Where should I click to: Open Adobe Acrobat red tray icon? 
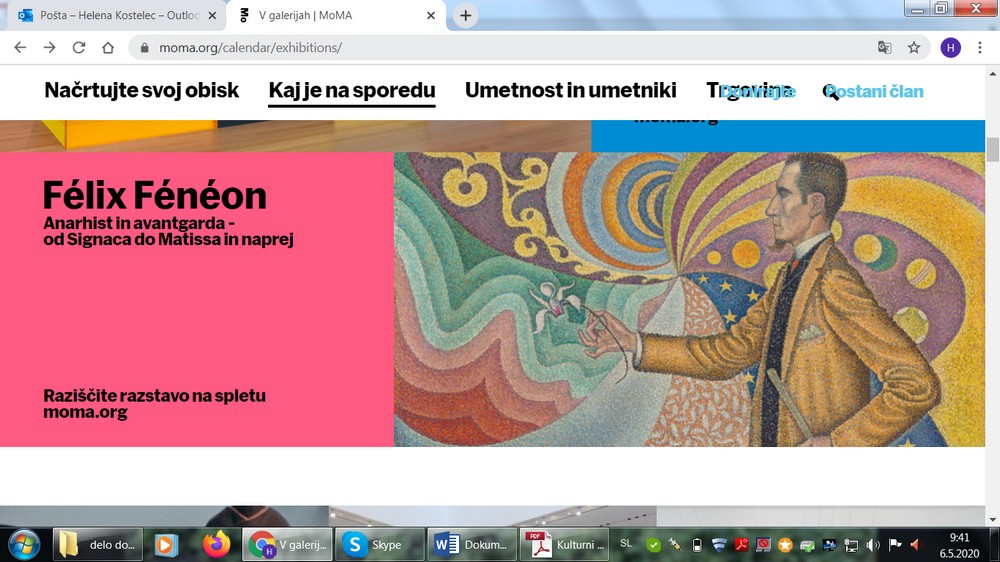click(741, 545)
